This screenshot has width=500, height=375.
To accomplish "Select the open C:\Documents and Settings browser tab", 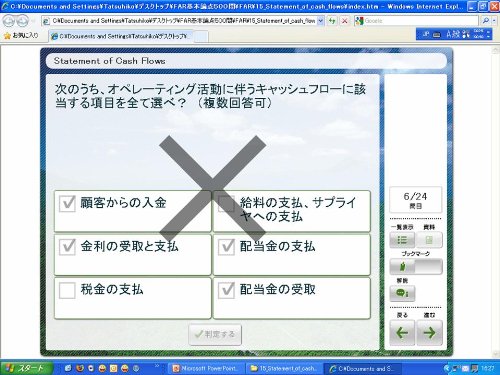I will (x=121, y=36).
